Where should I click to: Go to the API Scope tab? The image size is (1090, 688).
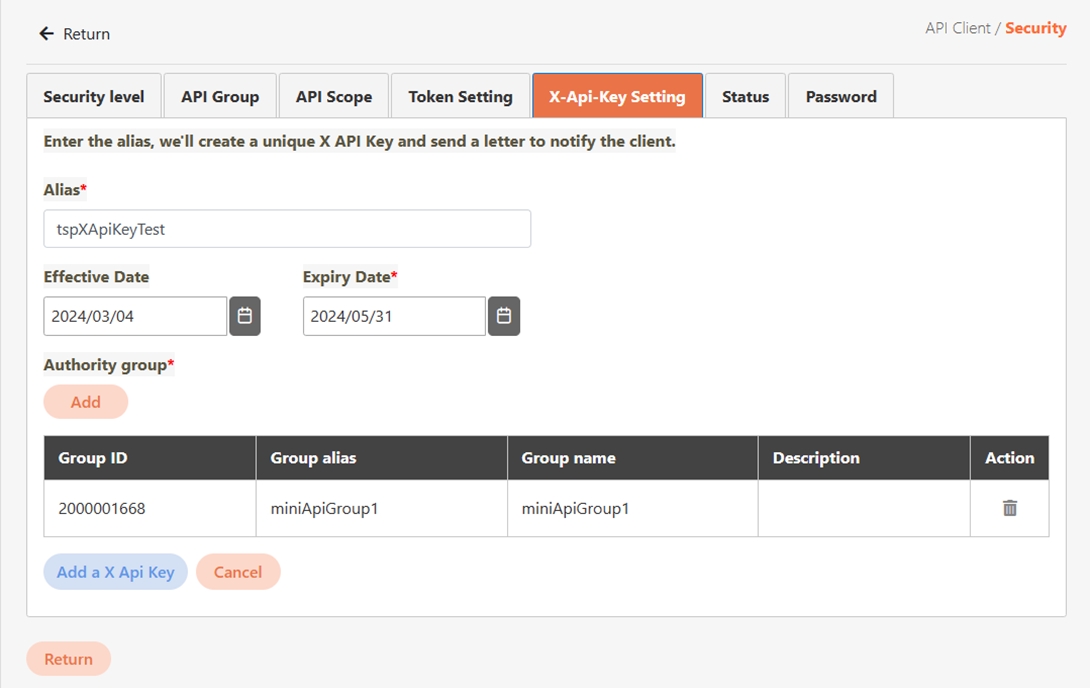(334, 97)
